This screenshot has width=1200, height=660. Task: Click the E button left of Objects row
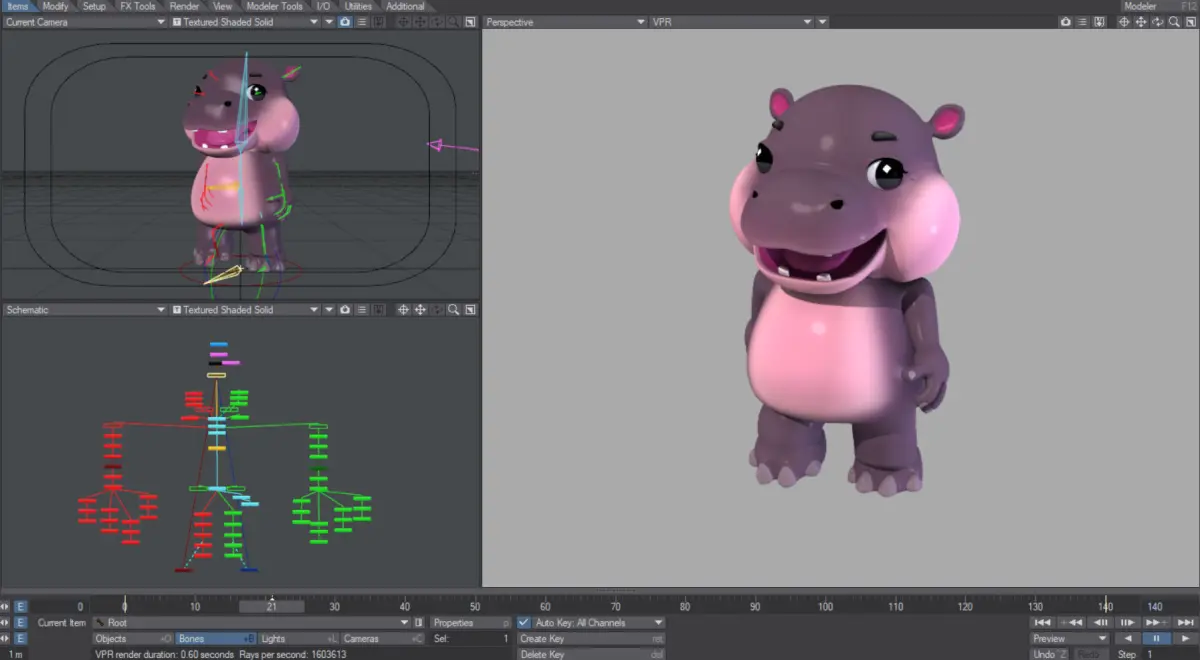[x=20, y=638]
